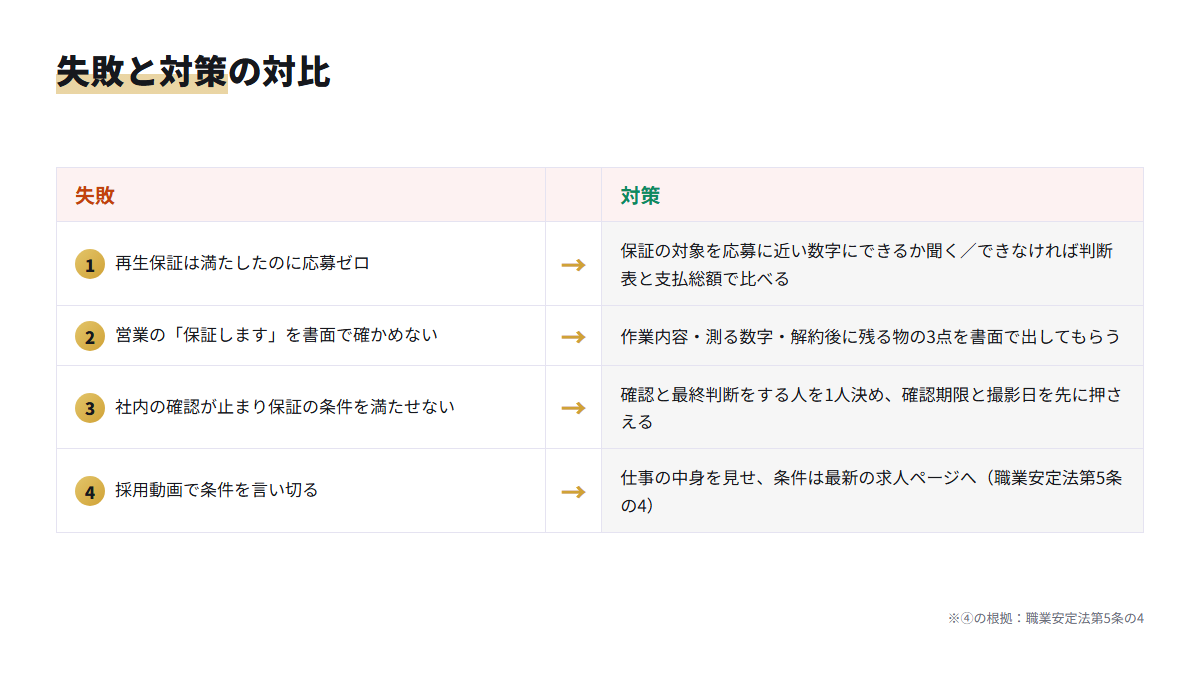Click the cell starting 作業内容・測る数字
1200x675 pixels.
(x=872, y=336)
